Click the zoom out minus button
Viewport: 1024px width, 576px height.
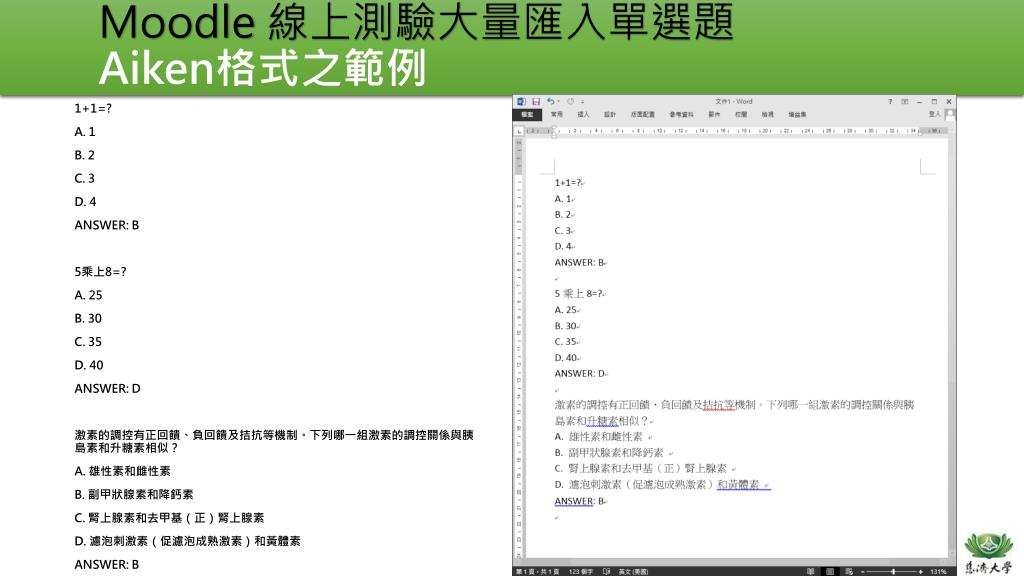click(863, 571)
